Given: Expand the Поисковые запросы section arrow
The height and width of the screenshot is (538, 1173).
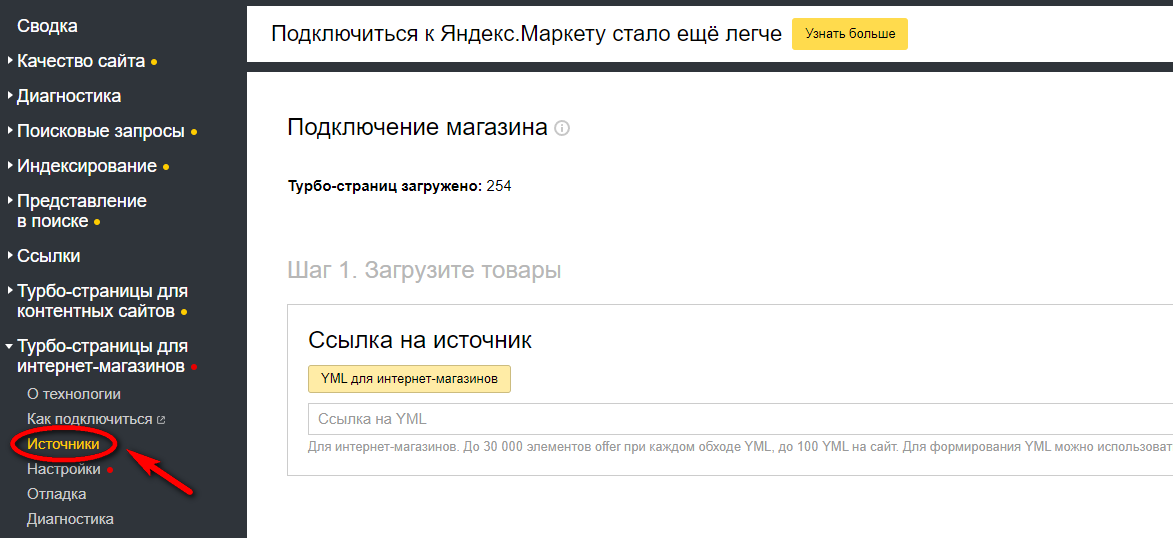Looking at the screenshot, I should (10, 131).
